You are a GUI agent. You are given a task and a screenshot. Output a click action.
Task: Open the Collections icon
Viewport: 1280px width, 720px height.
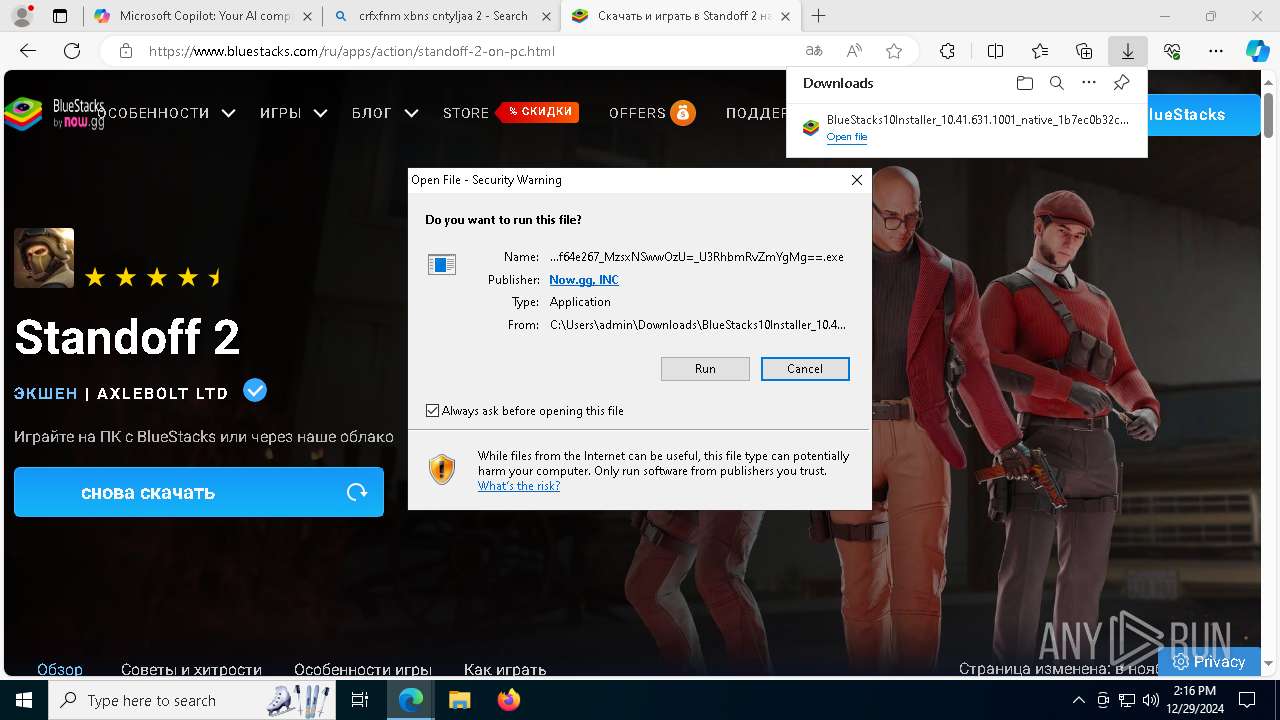click(x=1084, y=51)
